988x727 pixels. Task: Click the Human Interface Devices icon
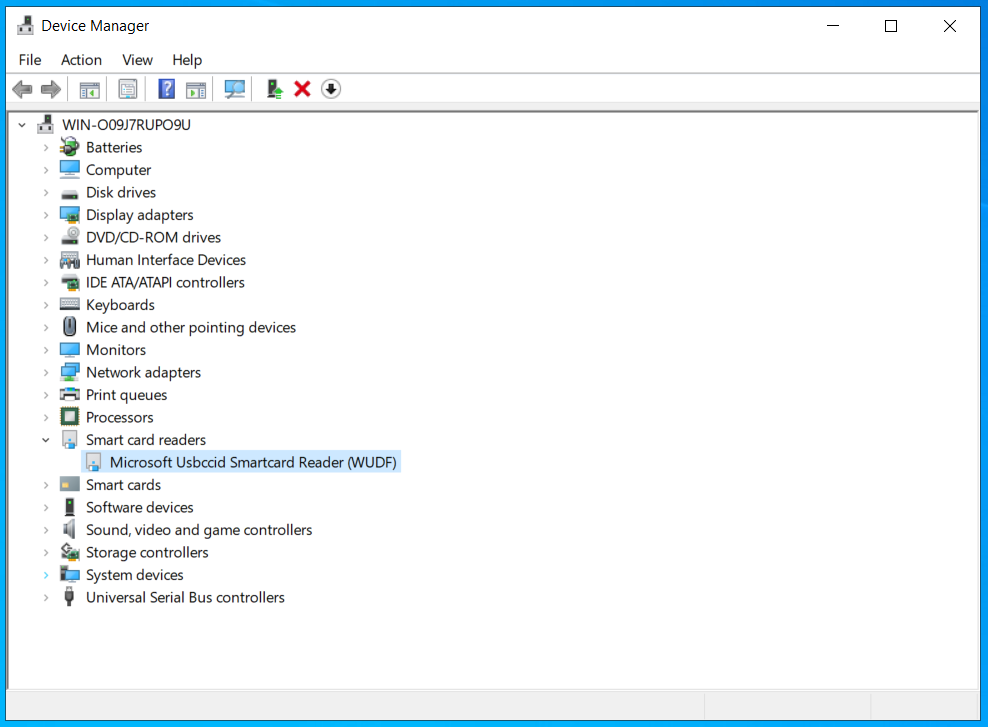pos(69,260)
